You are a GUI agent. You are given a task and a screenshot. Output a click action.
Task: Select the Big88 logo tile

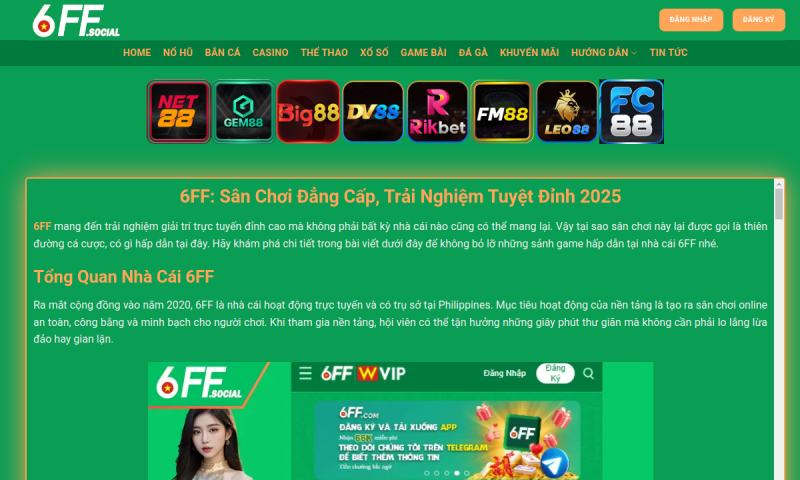[x=308, y=112]
